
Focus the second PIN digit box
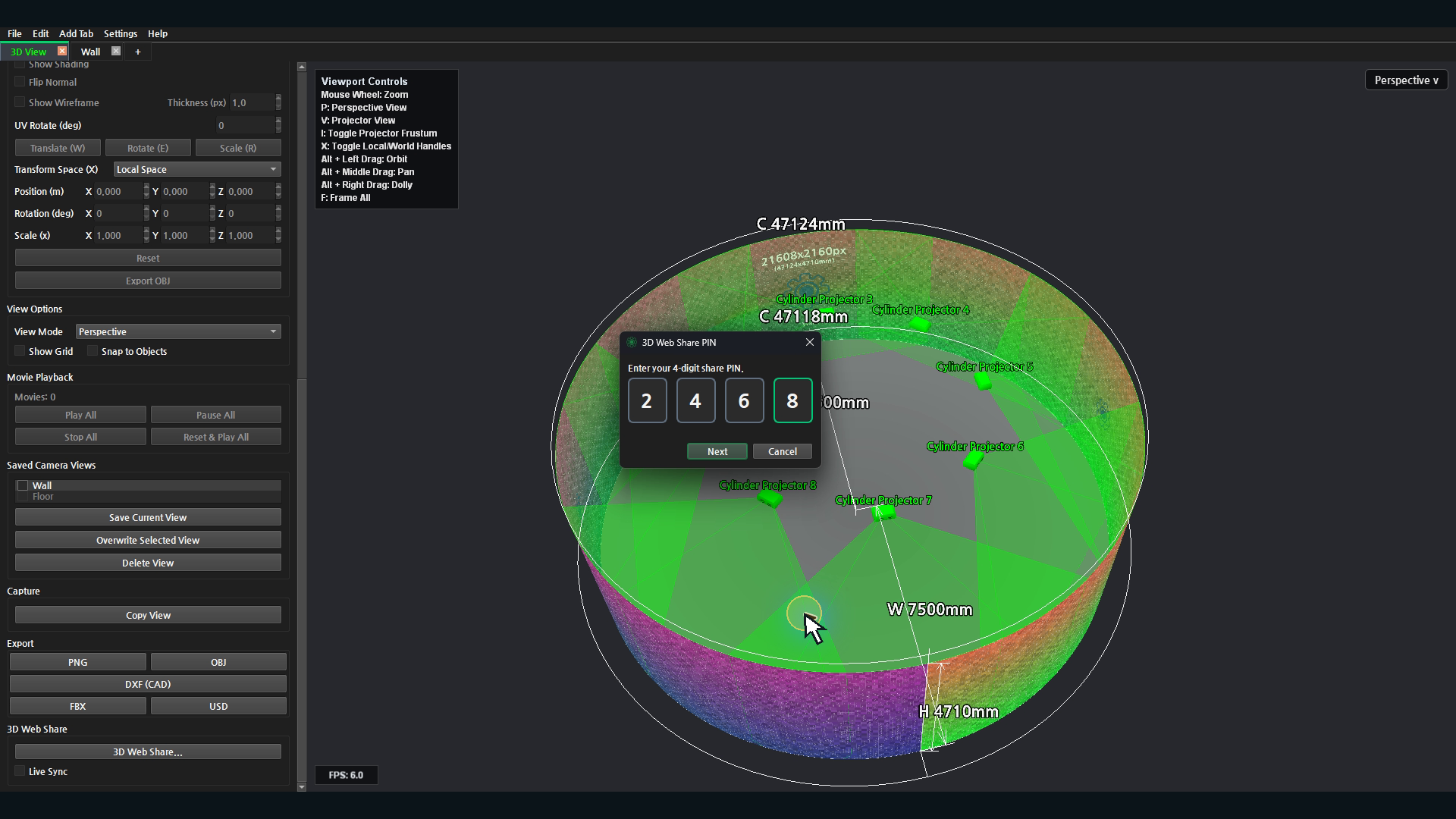(695, 400)
